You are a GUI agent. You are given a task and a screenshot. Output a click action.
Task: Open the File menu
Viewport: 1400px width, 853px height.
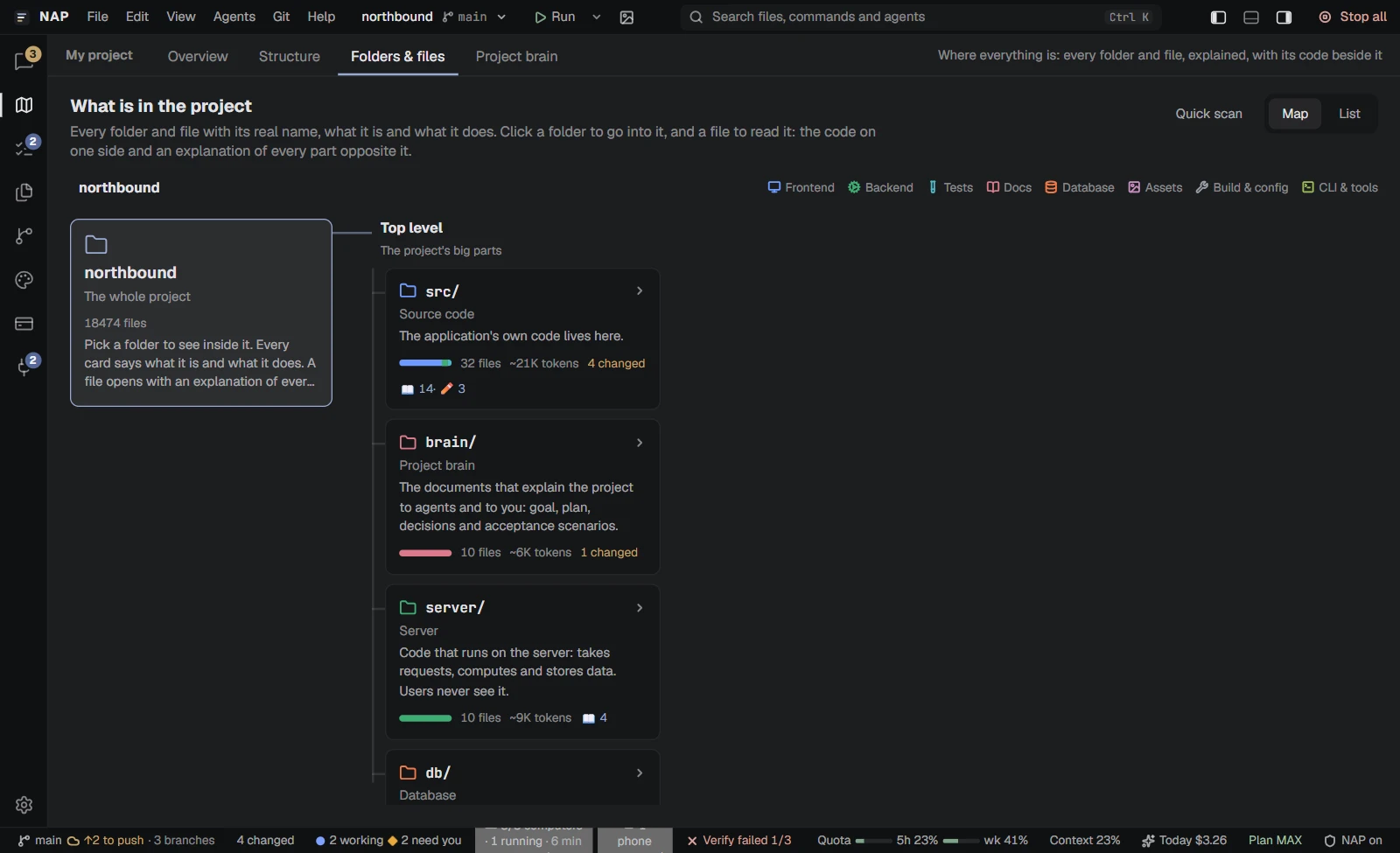point(98,17)
